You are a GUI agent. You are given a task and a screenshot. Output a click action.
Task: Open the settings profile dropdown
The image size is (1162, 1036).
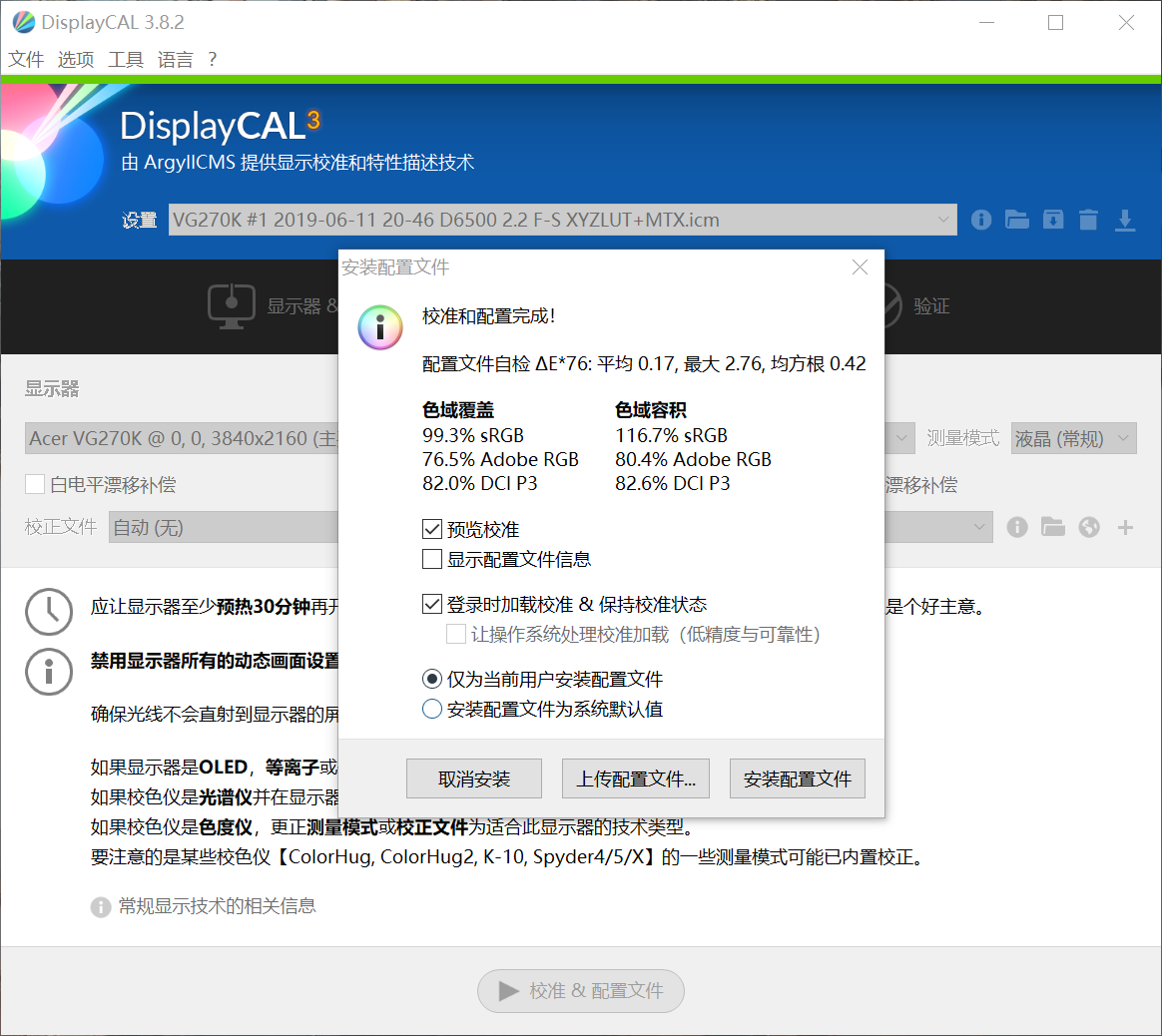562,221
